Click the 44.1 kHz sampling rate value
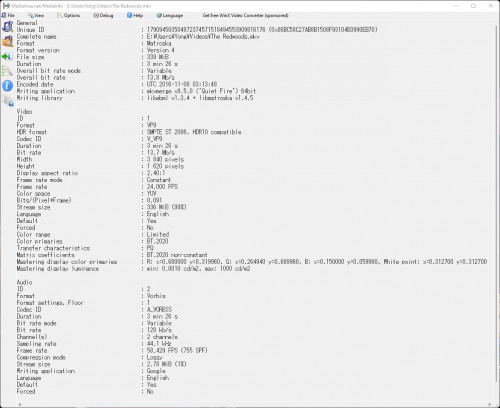 [159, 344]
